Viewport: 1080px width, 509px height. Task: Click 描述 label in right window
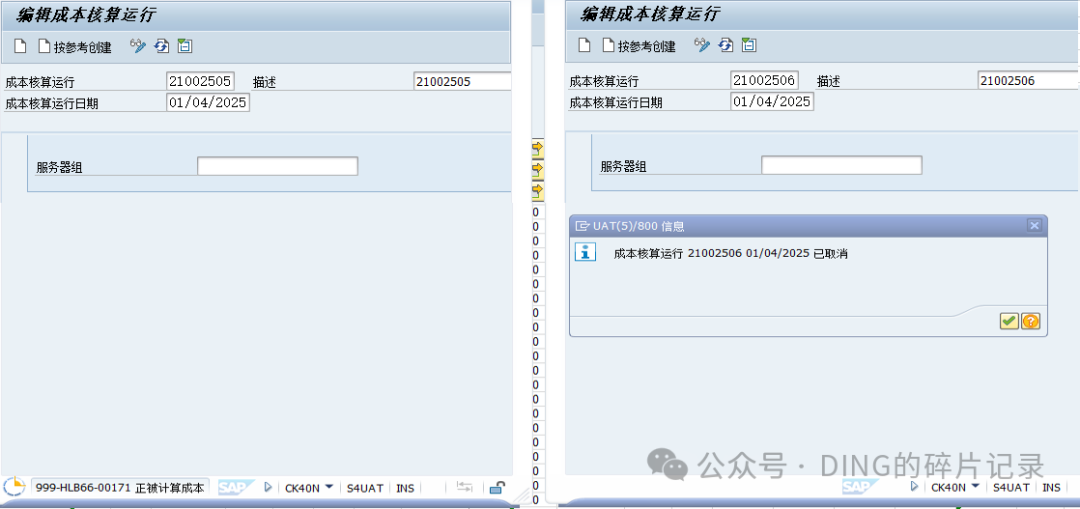point(829,82)
